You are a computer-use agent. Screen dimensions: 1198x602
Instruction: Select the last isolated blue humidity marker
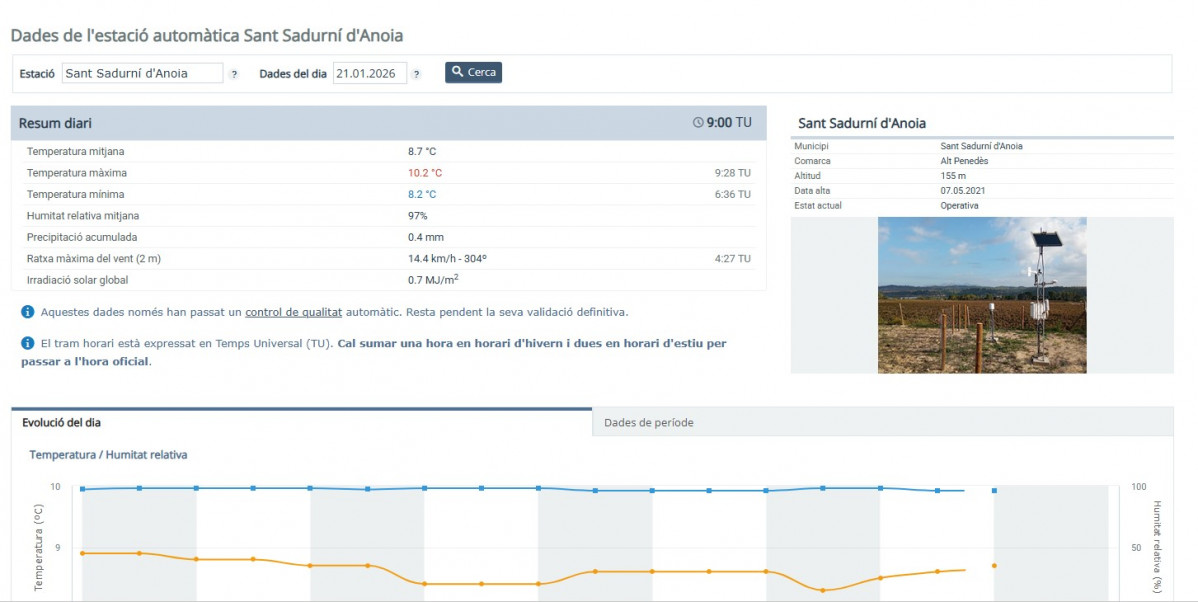pyautogui.click(x=994, y=490)
